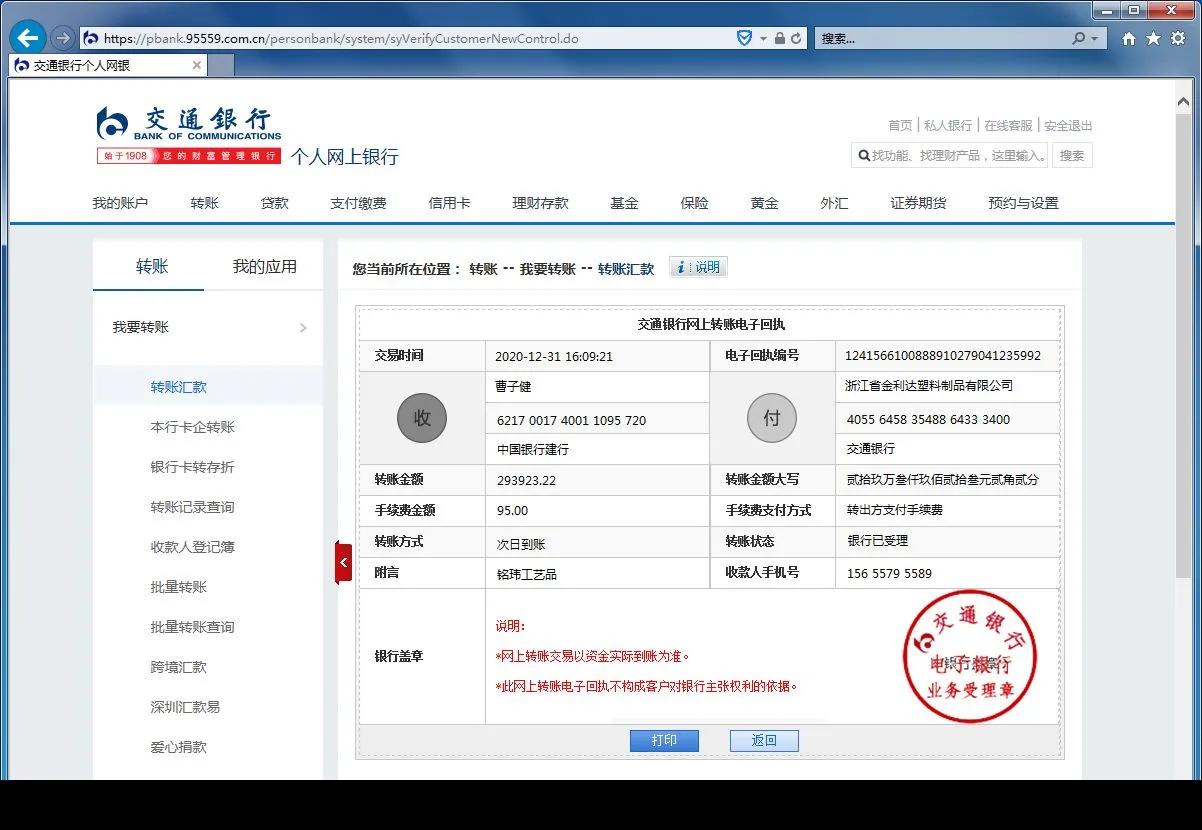Click the browser search magnifier icon

point(1079,38)
